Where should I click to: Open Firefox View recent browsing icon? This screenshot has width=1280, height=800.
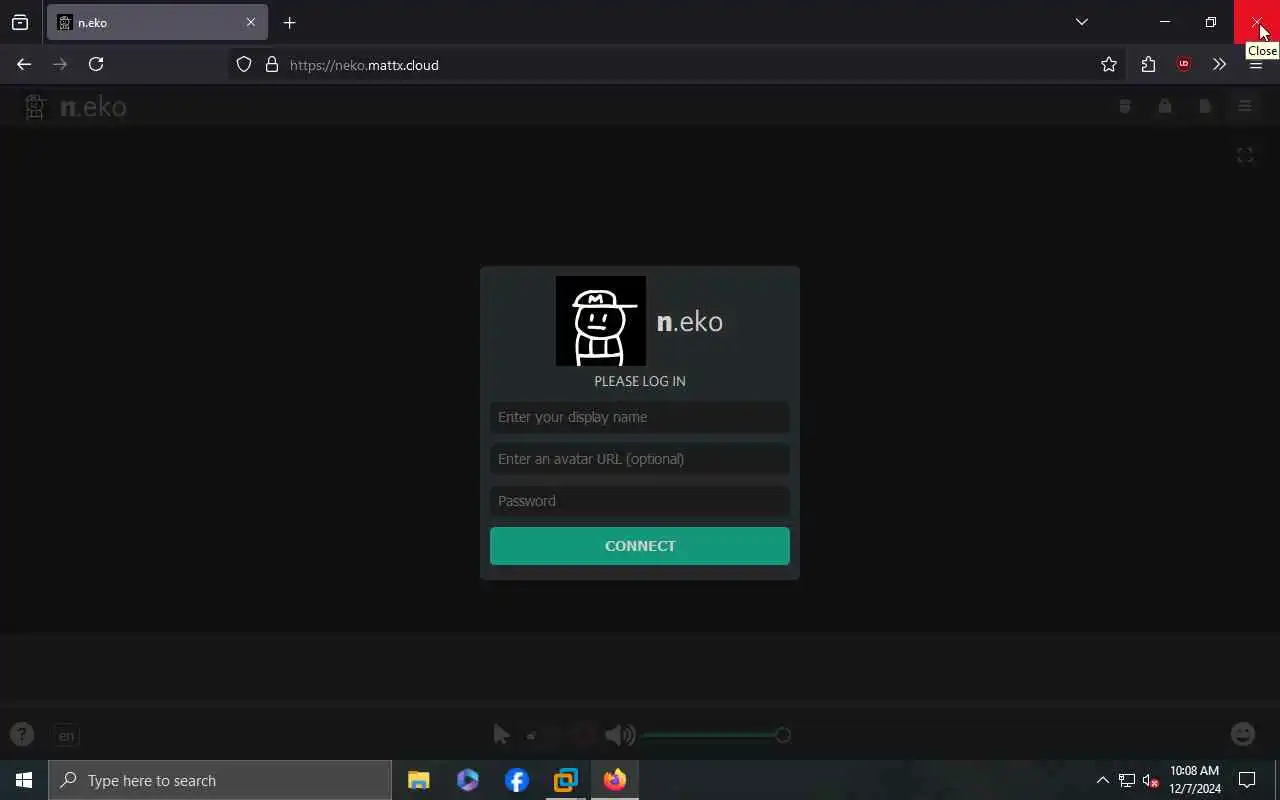20,22
